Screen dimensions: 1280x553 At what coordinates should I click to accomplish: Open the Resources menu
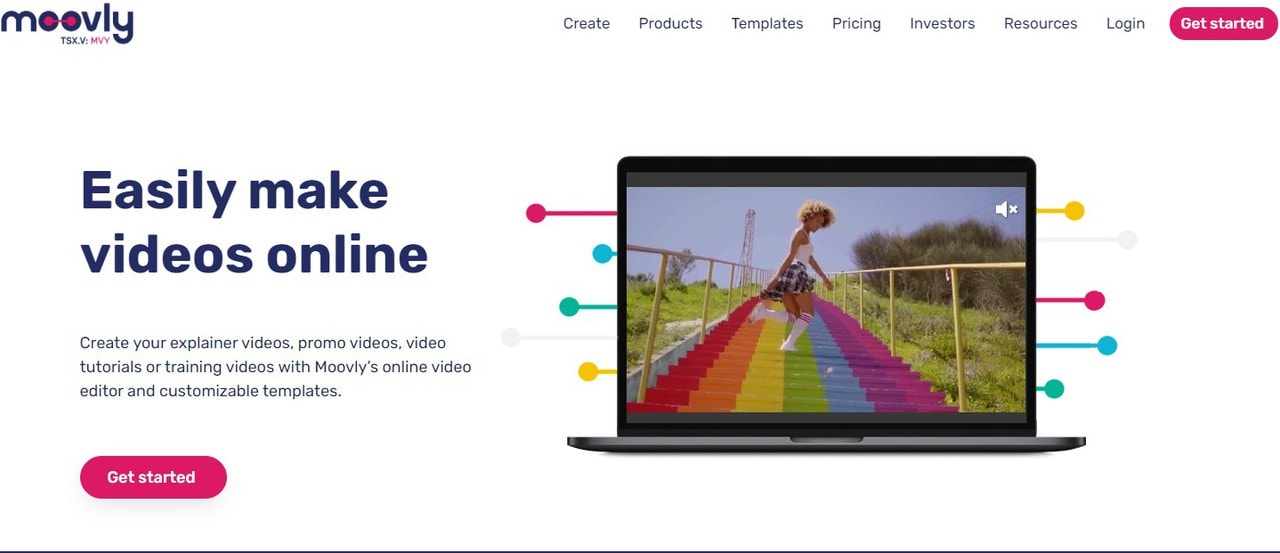[1040, 23]
